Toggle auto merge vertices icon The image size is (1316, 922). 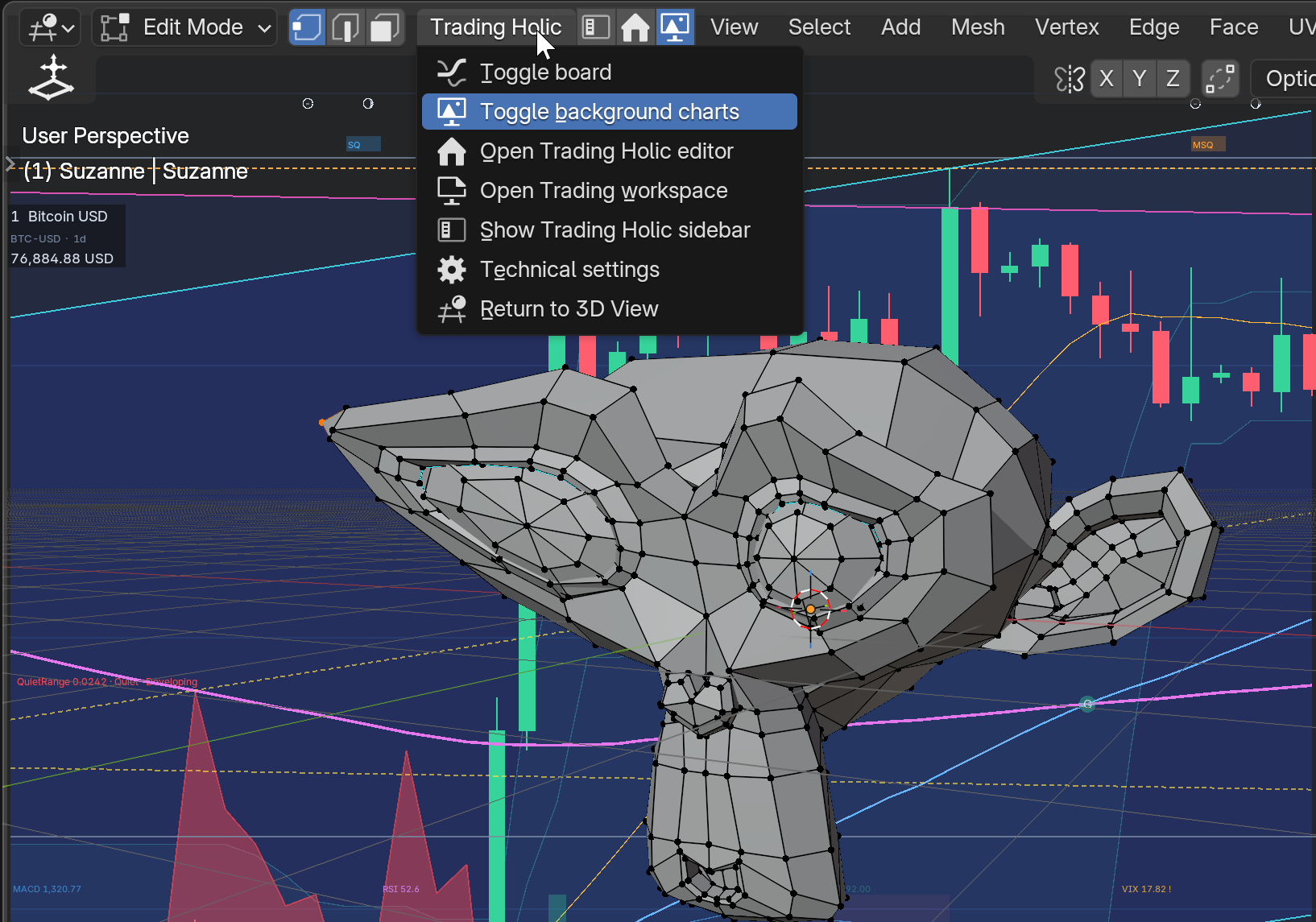(1219, 79)
